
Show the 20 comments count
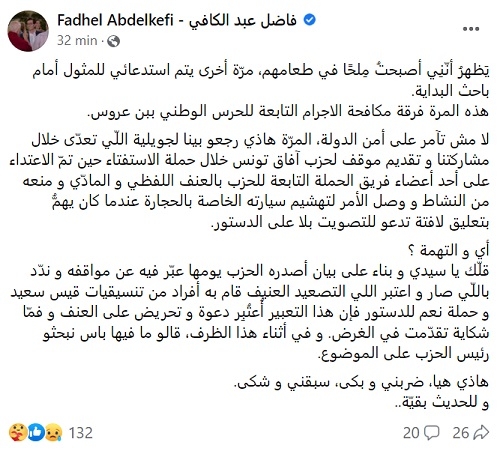(x=411, y=433)
